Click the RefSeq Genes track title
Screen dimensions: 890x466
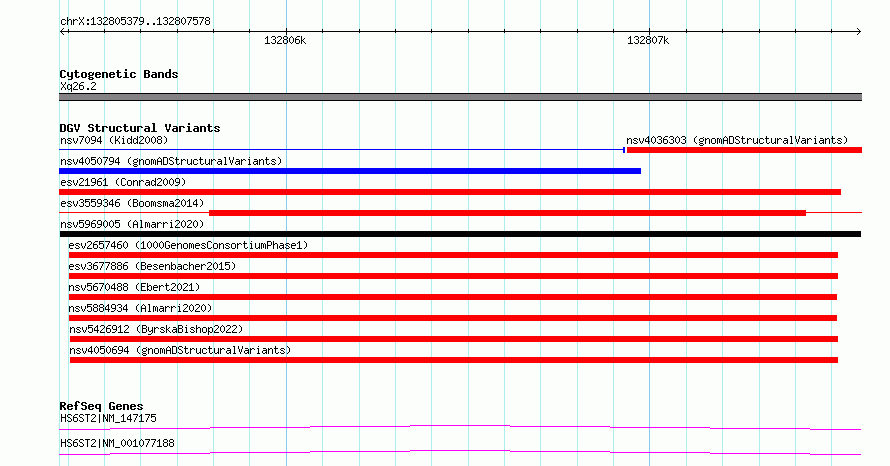(101, 406)
